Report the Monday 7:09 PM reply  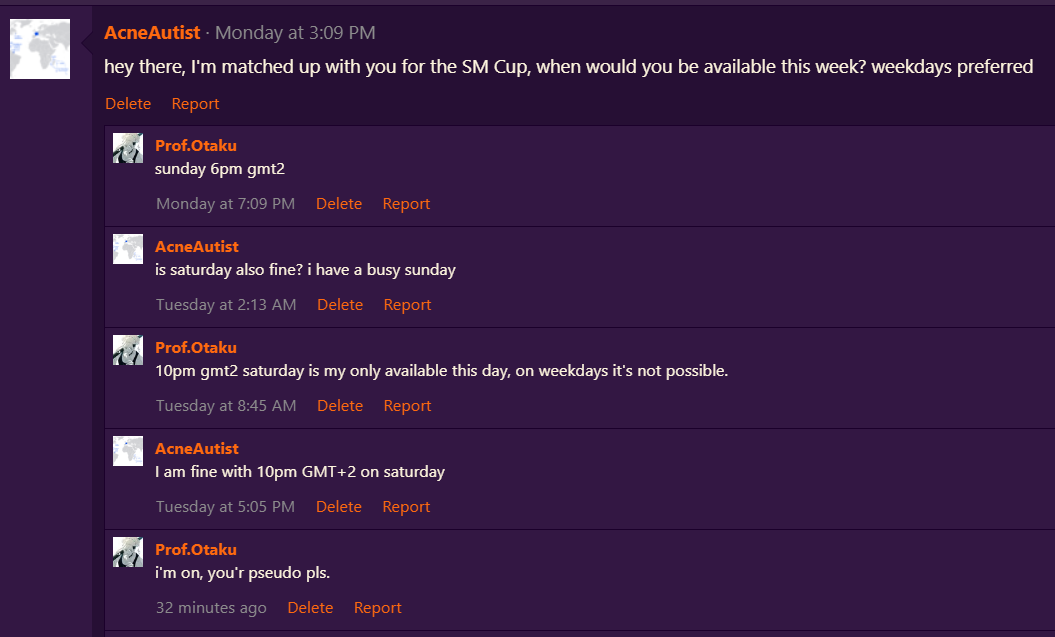tap(406, 204)
